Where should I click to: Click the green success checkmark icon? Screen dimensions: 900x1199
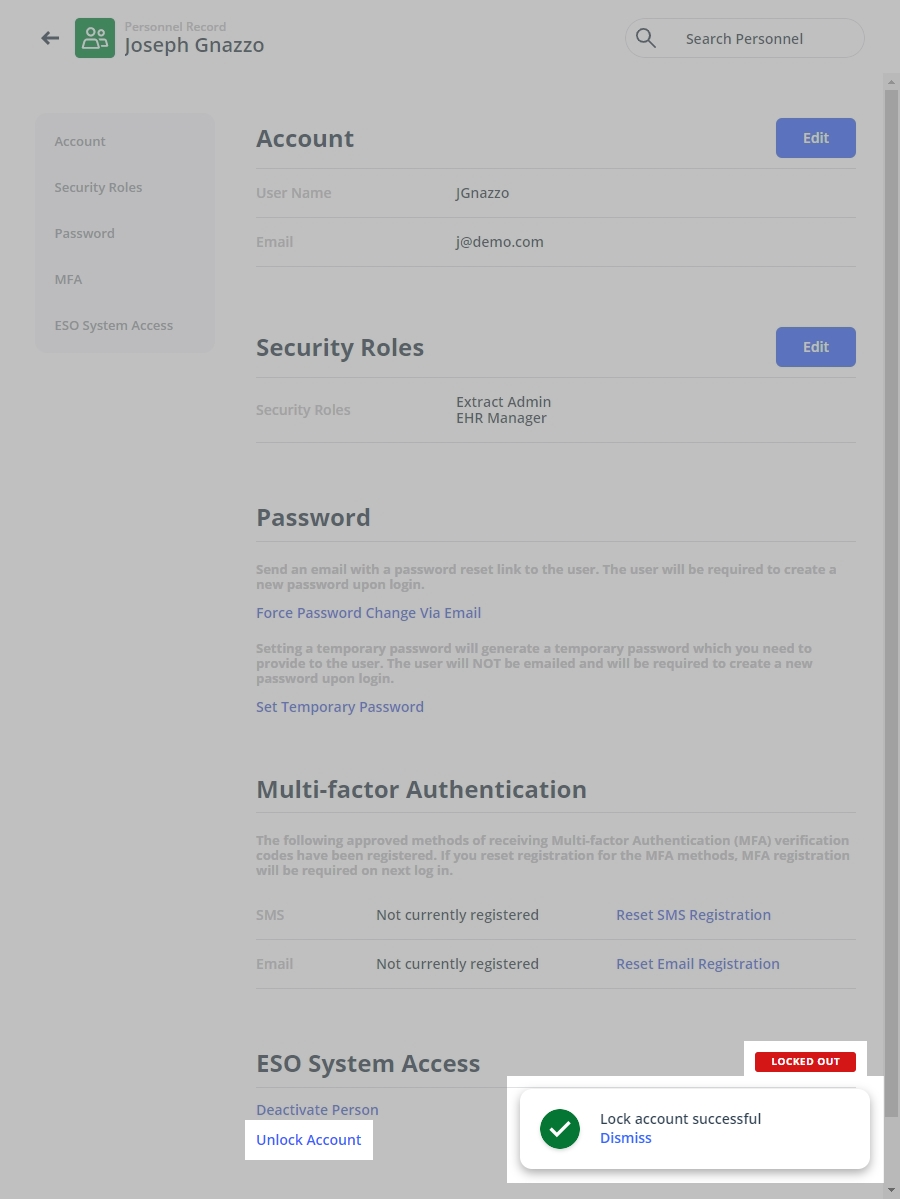click(560, 1129)
